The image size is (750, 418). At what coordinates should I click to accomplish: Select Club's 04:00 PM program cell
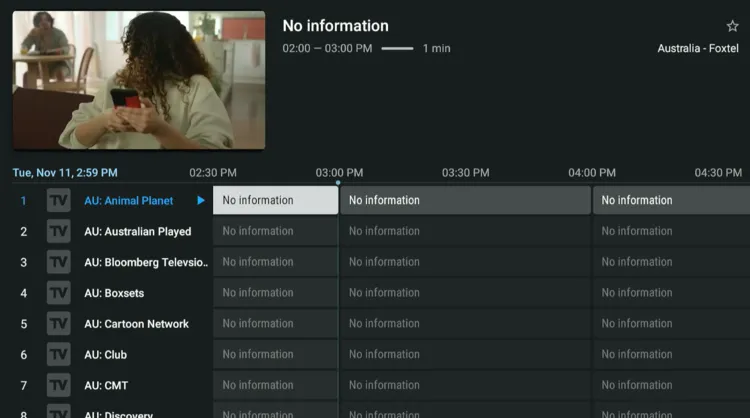click(x=671, y=354)
